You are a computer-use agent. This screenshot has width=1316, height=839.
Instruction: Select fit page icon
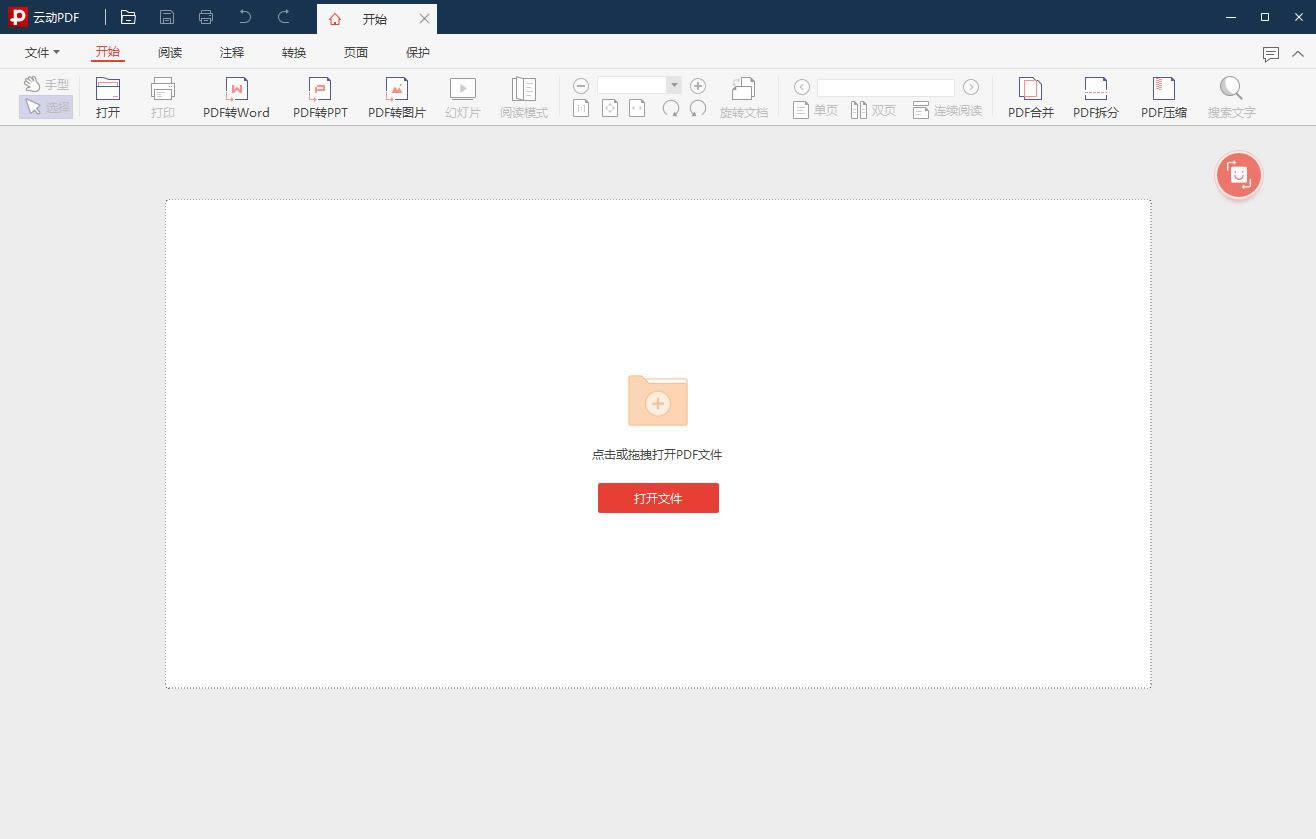(x=610, y=108)
